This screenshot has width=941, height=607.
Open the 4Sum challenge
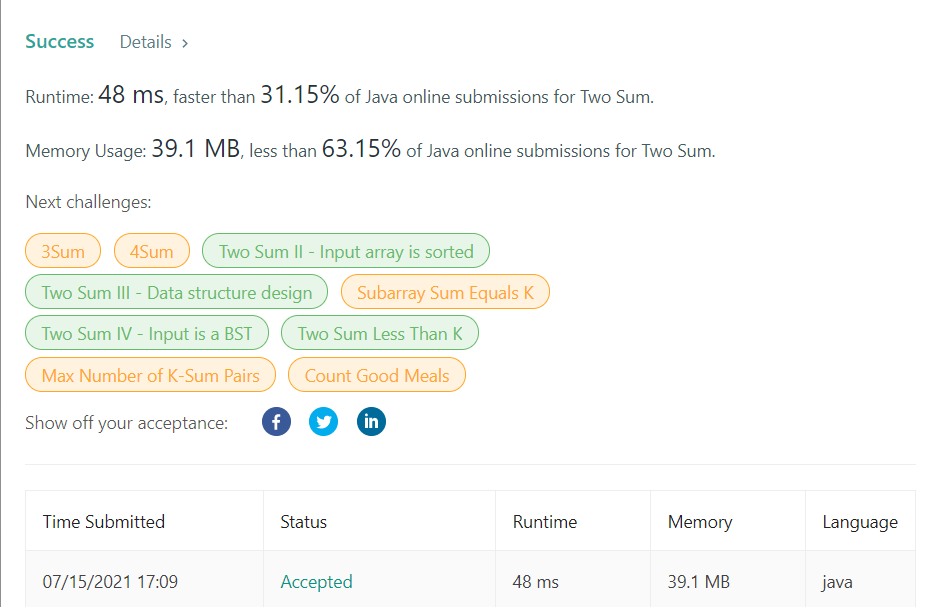coord(151,252)
